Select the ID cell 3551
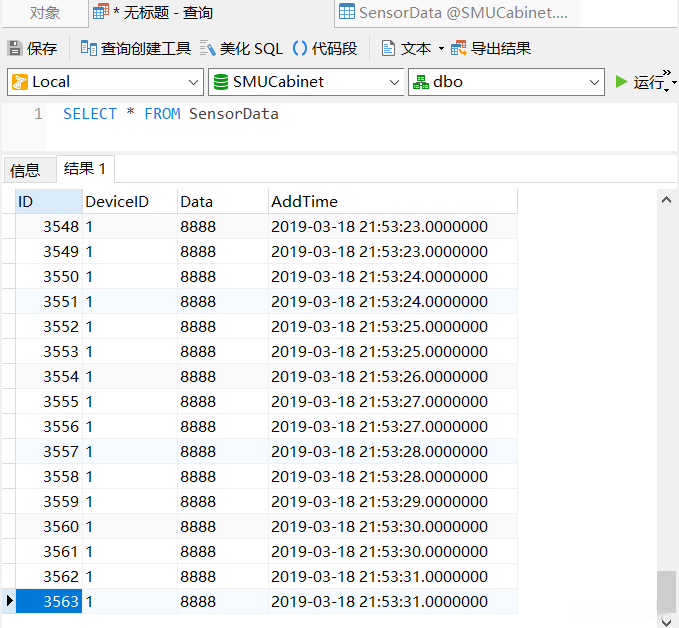This screenshot has height=628, width=679. click(x=49, y=301)
